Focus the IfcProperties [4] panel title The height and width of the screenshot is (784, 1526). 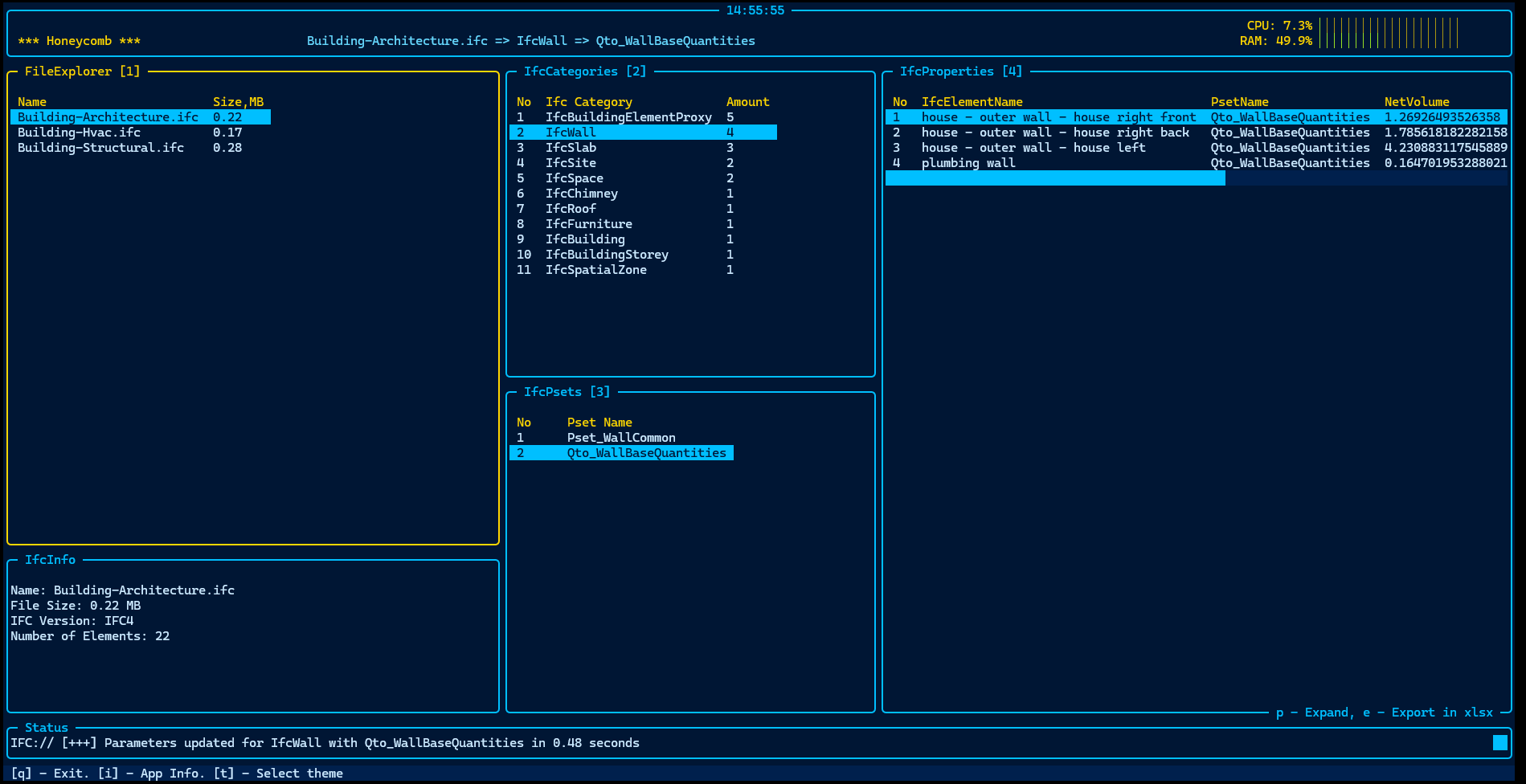(960, 71)
